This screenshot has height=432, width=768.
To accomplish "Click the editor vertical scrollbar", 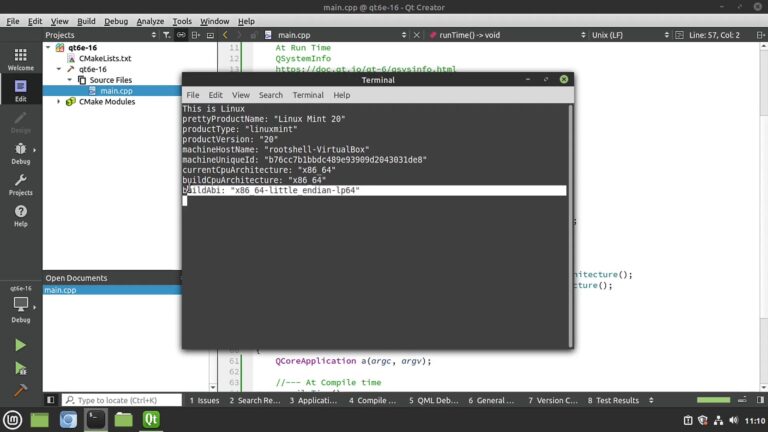I will tap(764, 216).
